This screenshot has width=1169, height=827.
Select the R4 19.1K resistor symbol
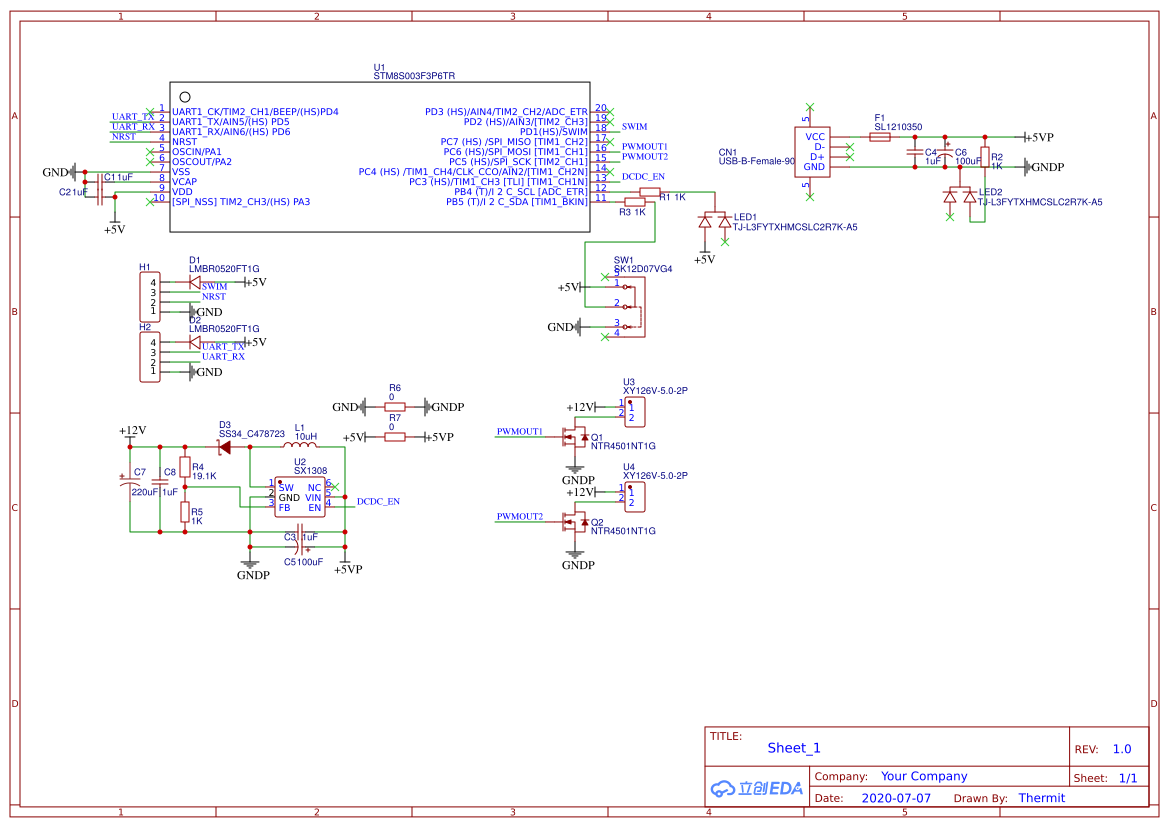(x=185, y=467)
